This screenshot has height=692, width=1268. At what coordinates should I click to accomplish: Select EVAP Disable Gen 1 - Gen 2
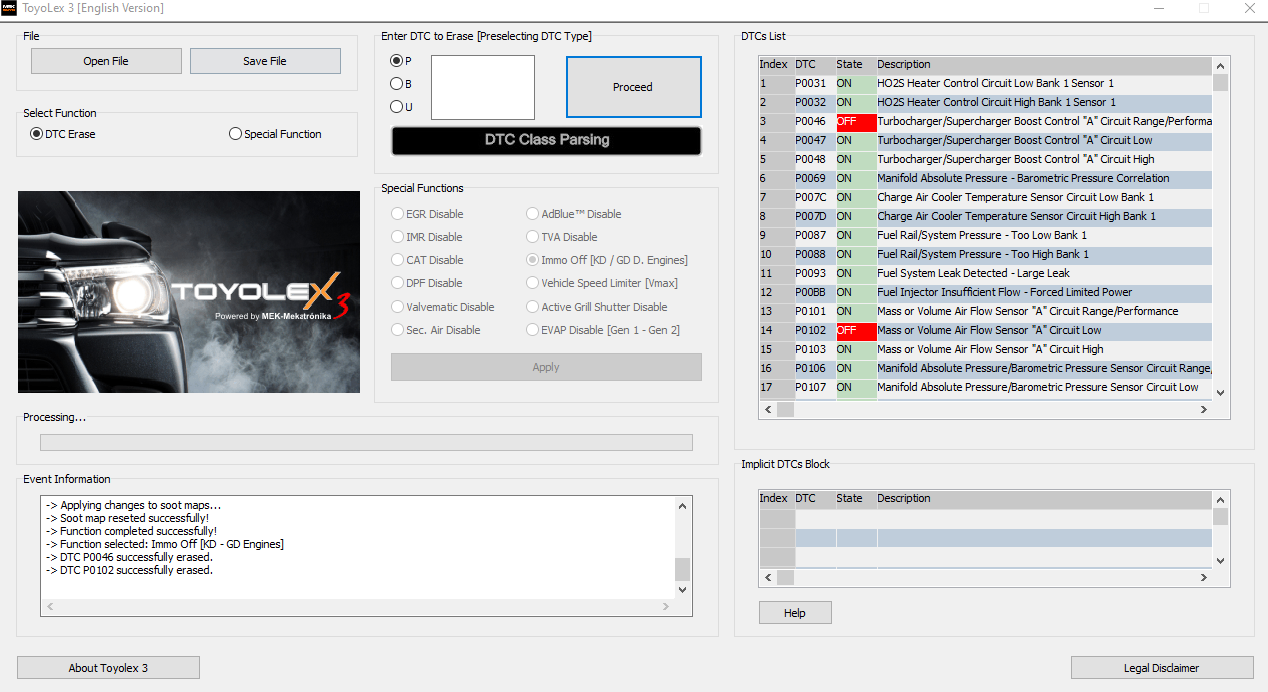[603, 330]
